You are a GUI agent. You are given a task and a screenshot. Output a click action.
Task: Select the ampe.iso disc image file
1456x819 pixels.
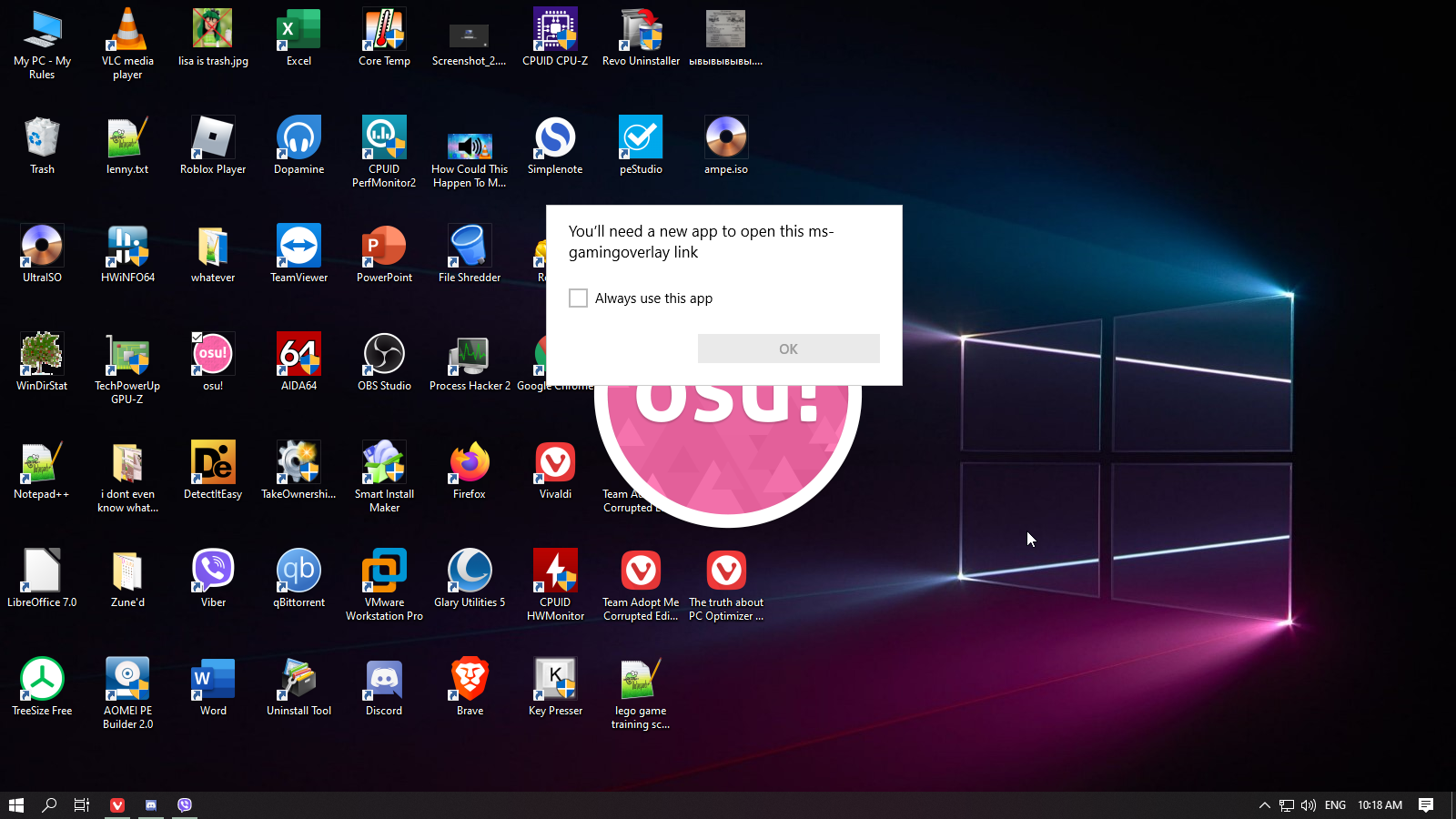(726, 146)
